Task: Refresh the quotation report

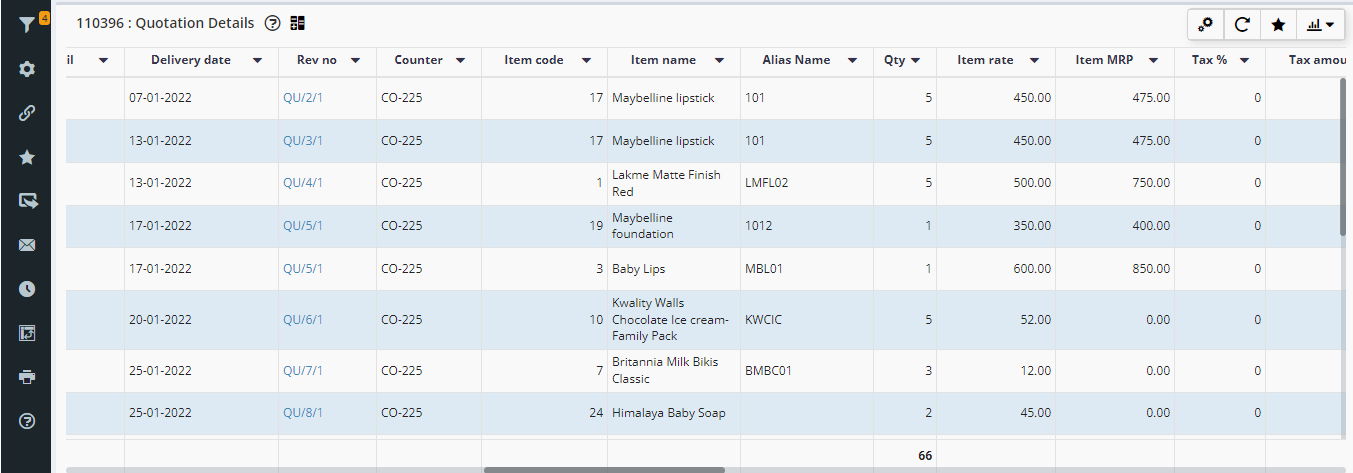Action: click(1242, 25)
